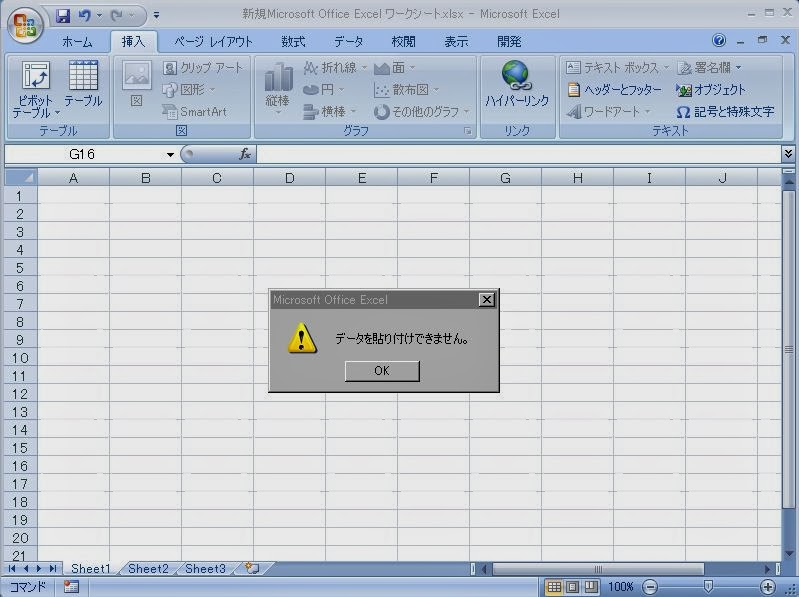799x597 pixels.
Task: Insert a picture (図) from file
Action: 137,84
